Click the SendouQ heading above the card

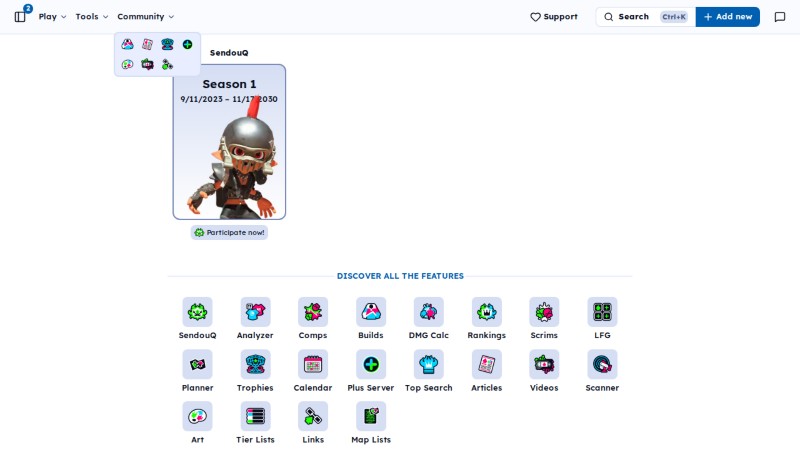coord(229,53)
